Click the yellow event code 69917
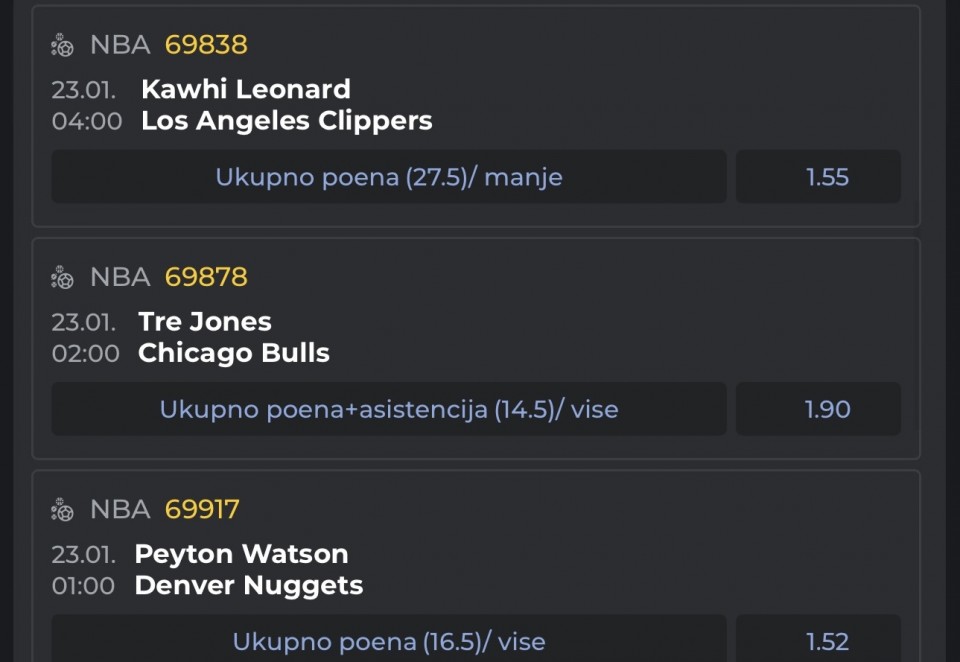This screenshot has width=960, height=662. [202, 510]
